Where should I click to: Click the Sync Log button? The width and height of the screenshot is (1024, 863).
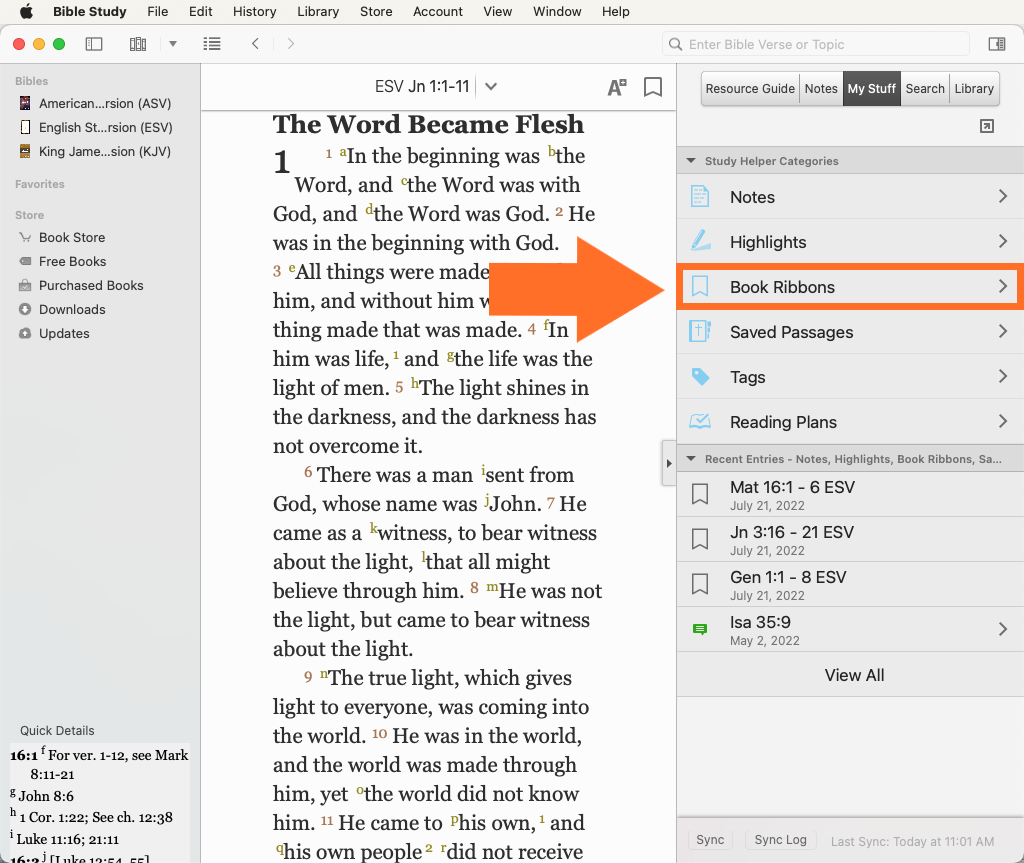(780, 841)
